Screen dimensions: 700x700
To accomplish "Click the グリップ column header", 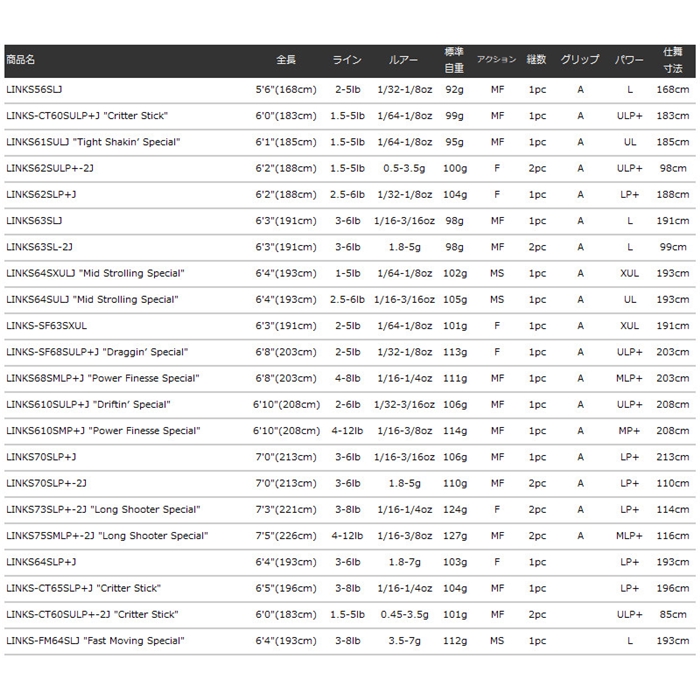I will (580, 60).
